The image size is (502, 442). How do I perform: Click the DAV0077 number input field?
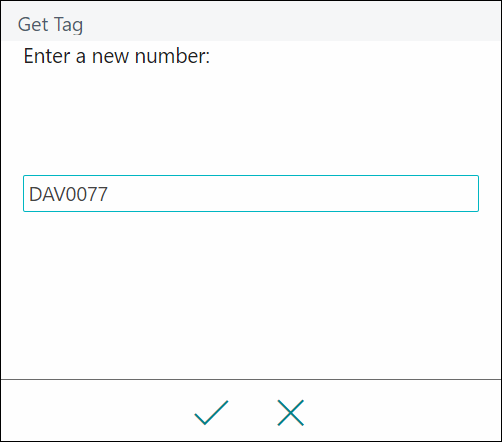[x=251, y=193]
